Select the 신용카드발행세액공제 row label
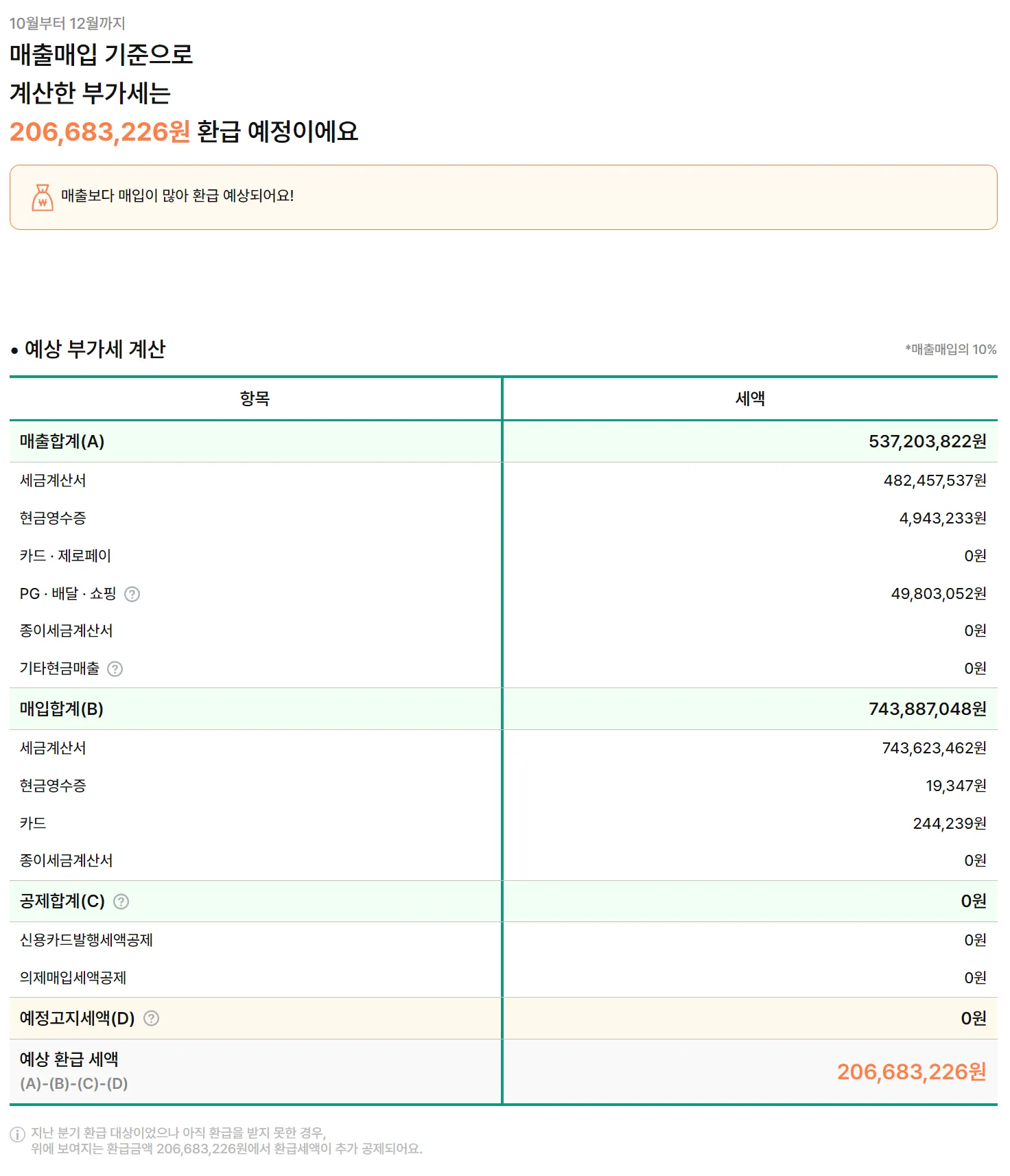The height and width of the screenshot is (1176, 1010). pos(86,940)
